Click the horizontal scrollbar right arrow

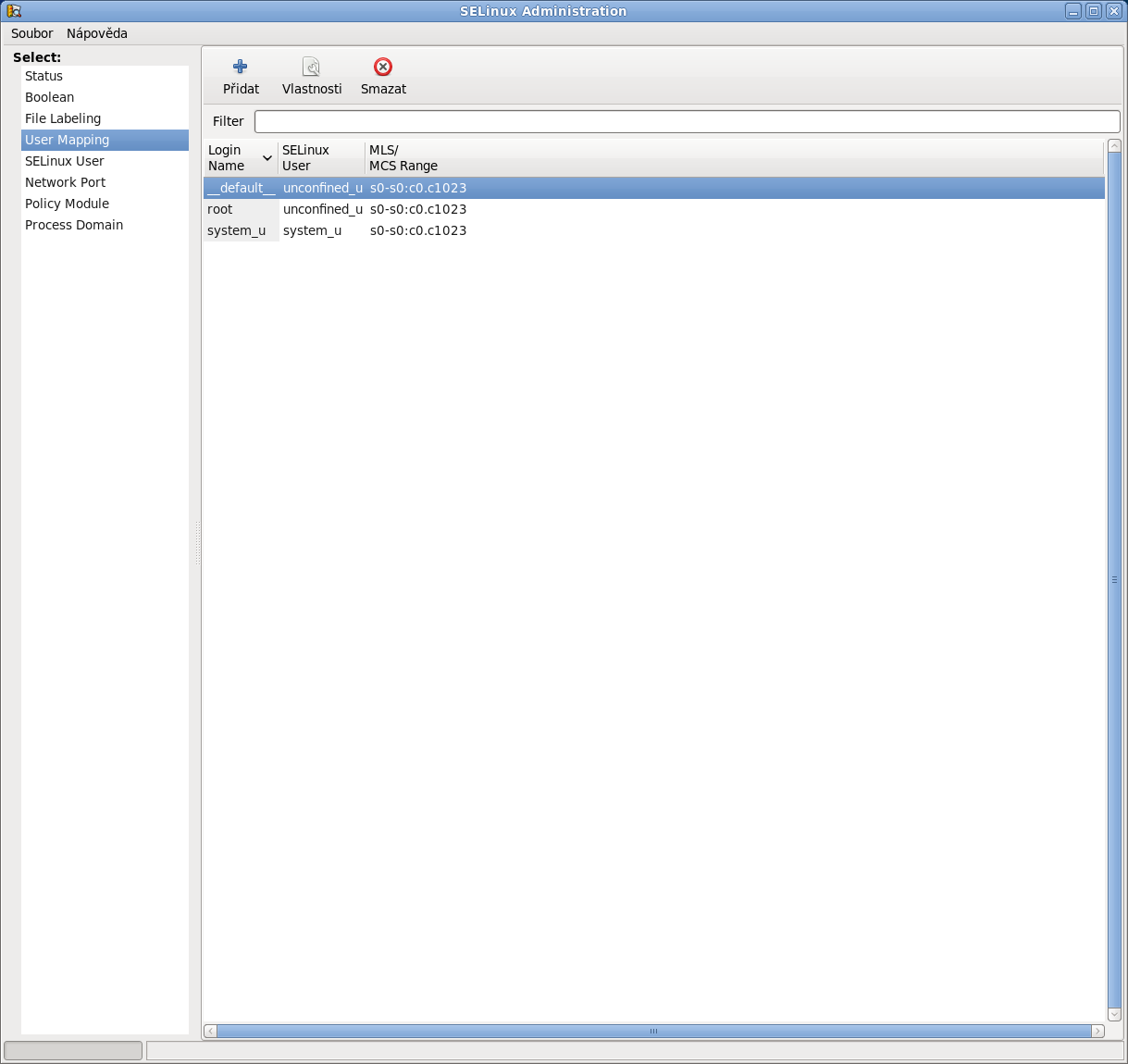(x=1098, y=1031)
